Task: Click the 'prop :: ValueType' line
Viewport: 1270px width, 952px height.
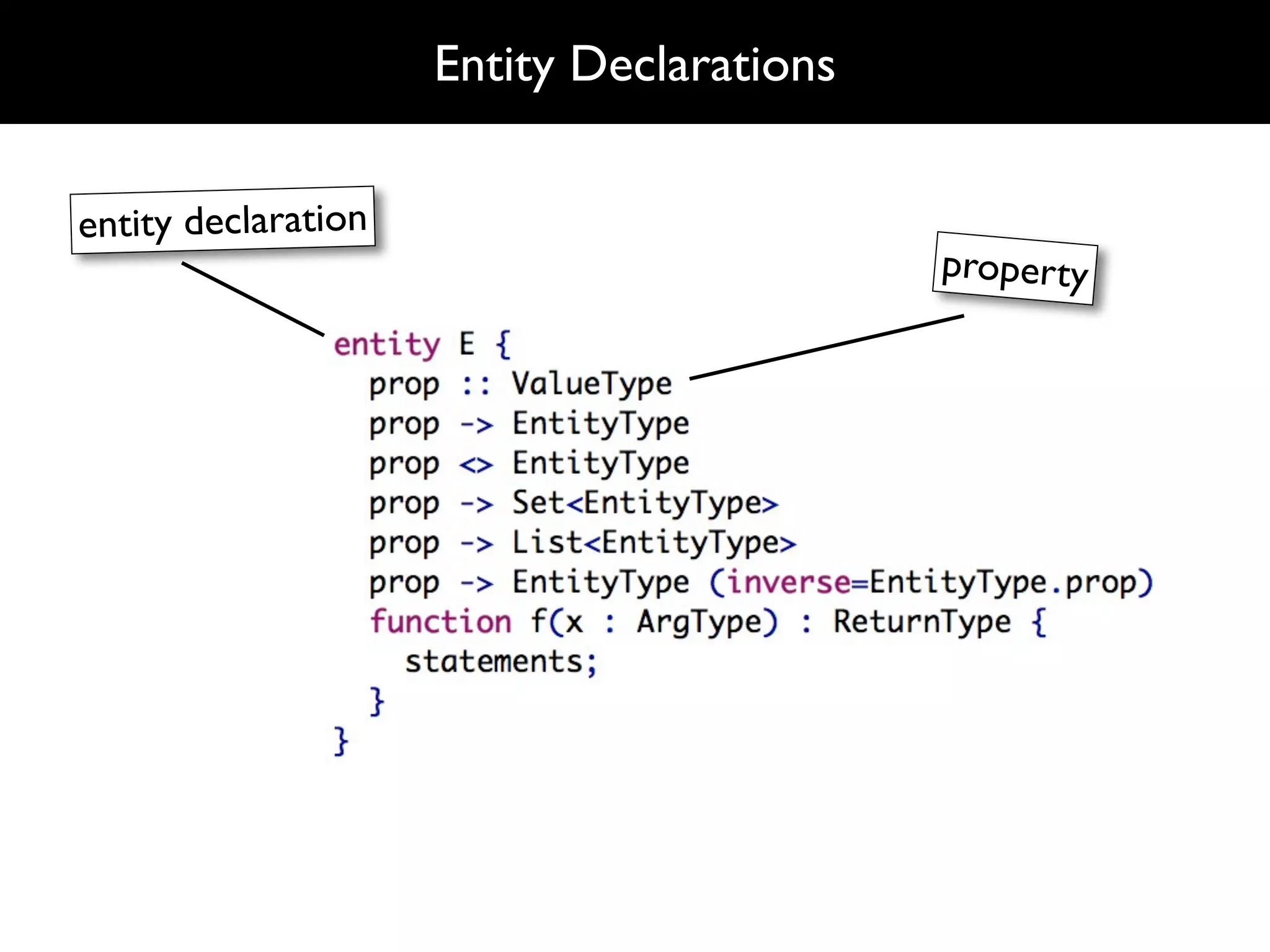Action: pyautogui.click(x=521, y=385)
